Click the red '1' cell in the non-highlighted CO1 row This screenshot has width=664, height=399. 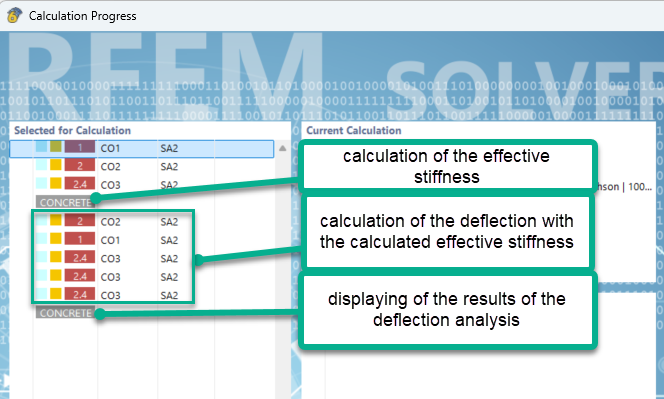(x=80, y=239)
